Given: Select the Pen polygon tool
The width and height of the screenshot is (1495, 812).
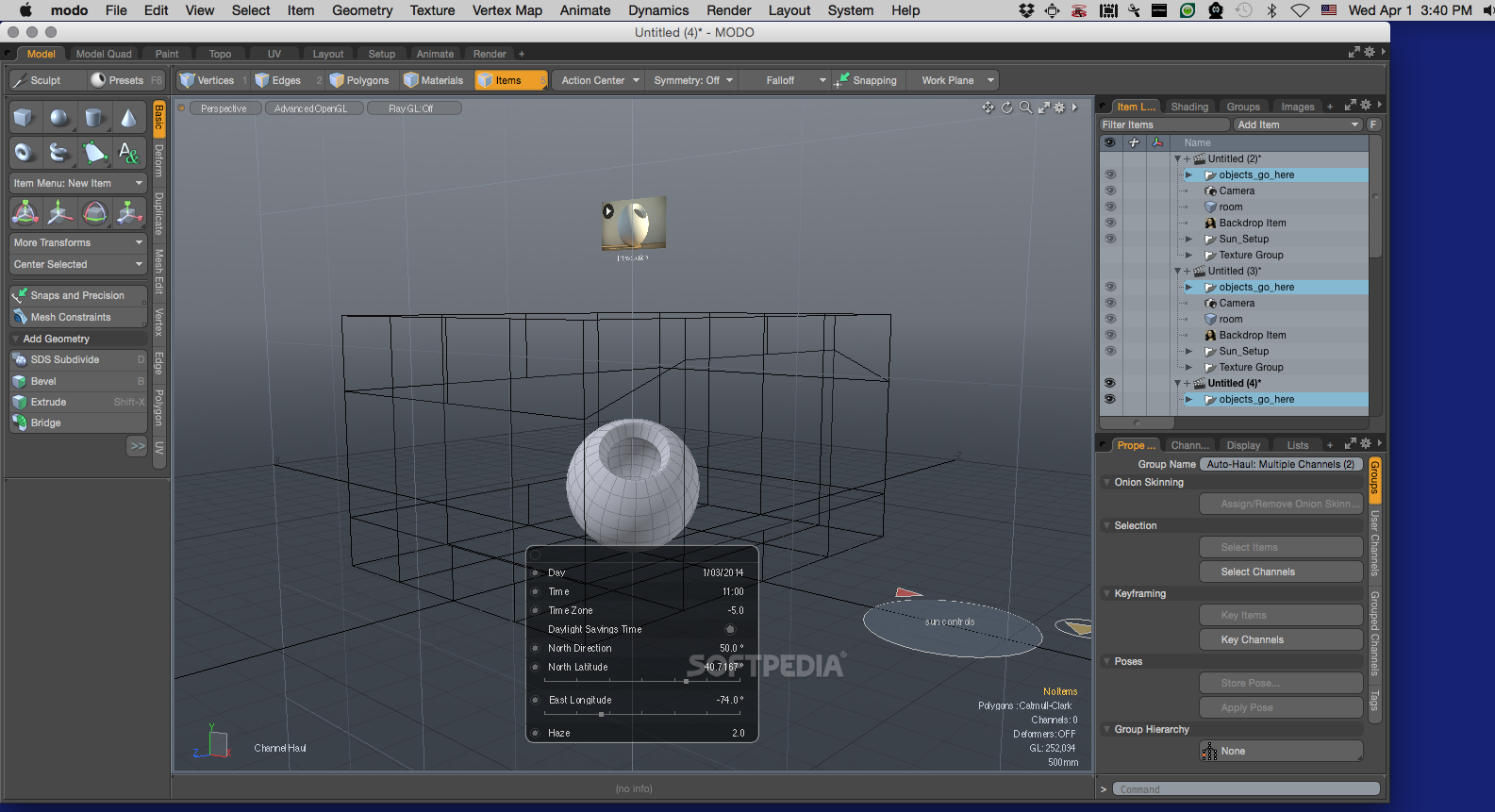Looking at the screenshot, I should 94,152.
